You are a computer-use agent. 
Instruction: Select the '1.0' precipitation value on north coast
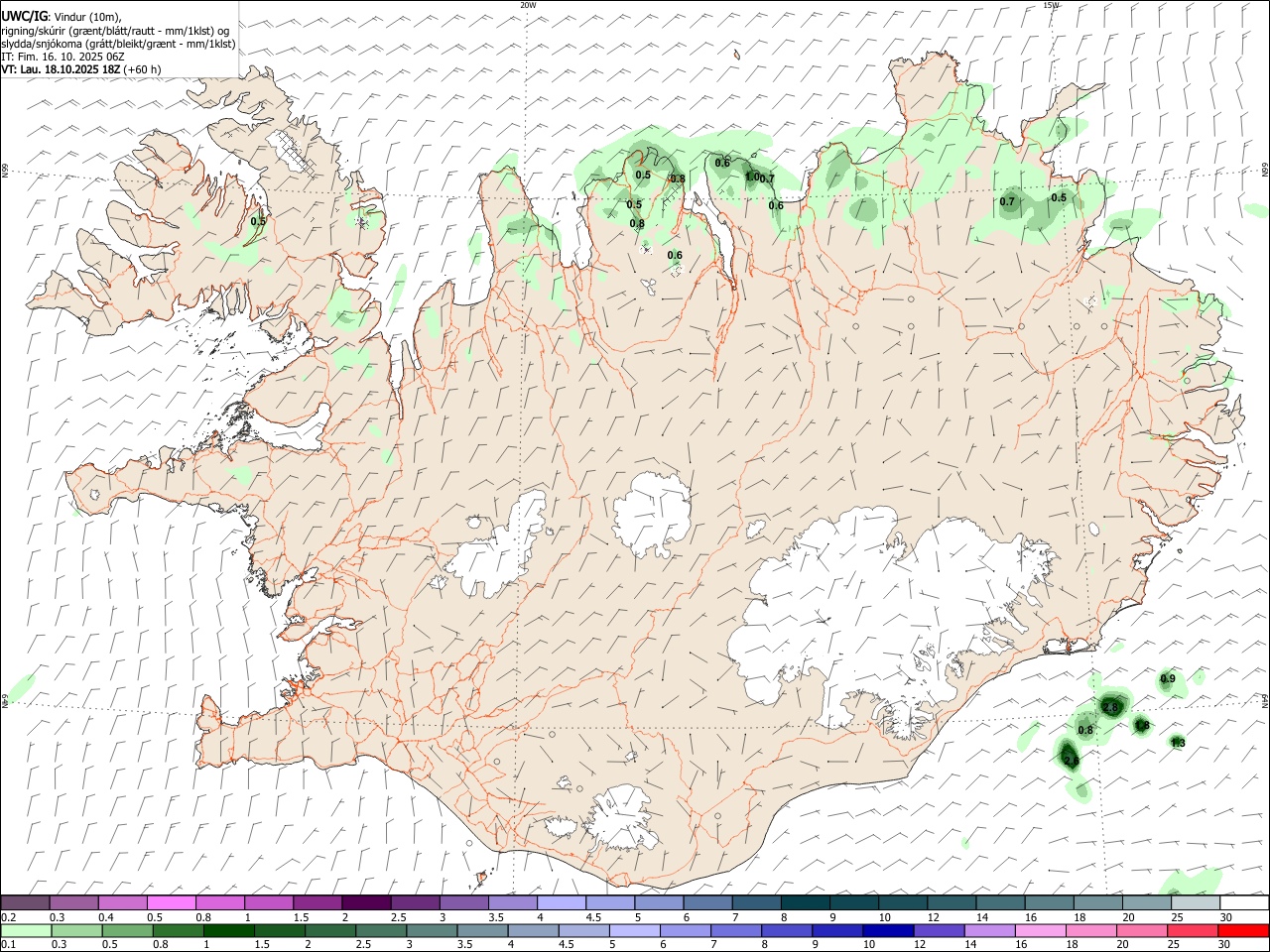coord(752,177)
